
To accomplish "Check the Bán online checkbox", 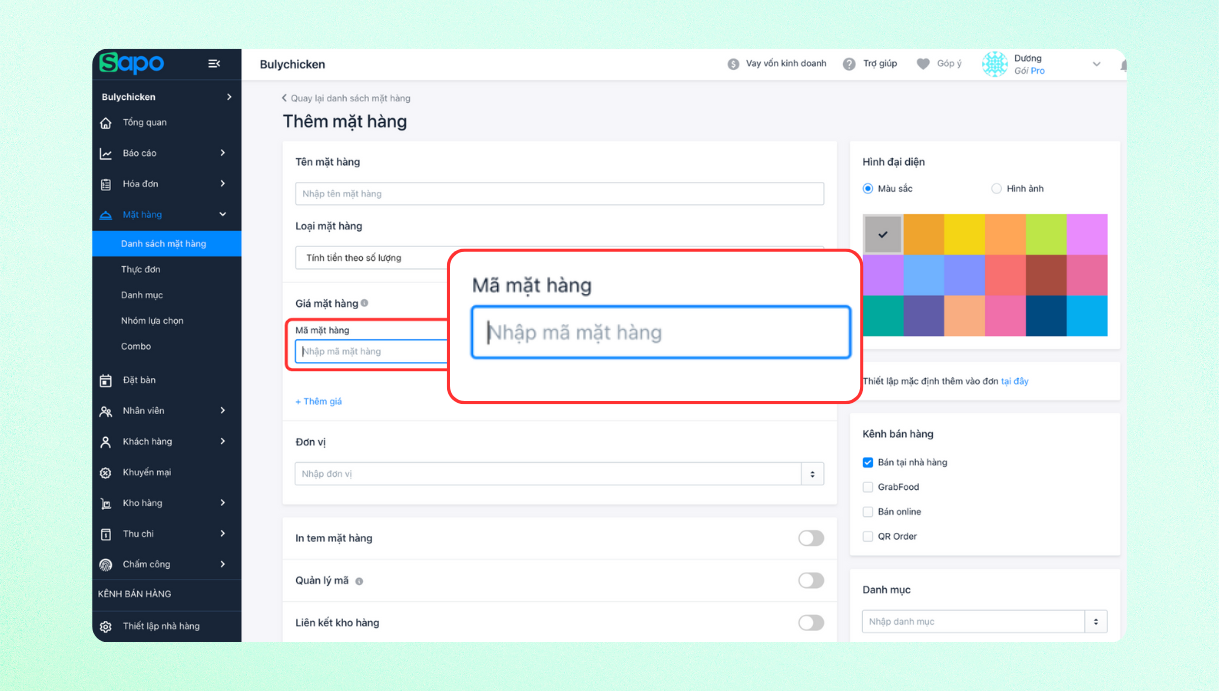I will click(868, 512).
